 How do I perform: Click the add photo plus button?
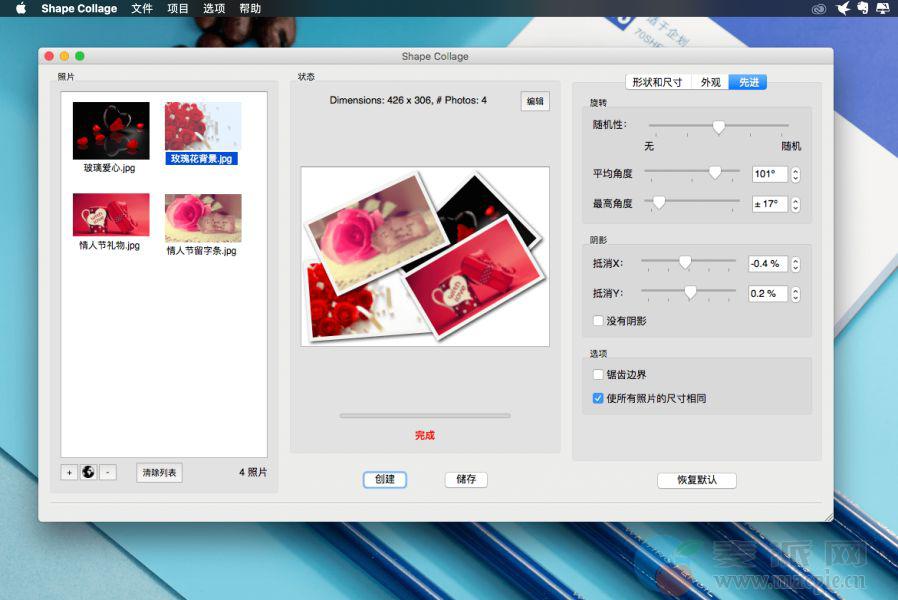pyautogui.click(x=69, y=472)
